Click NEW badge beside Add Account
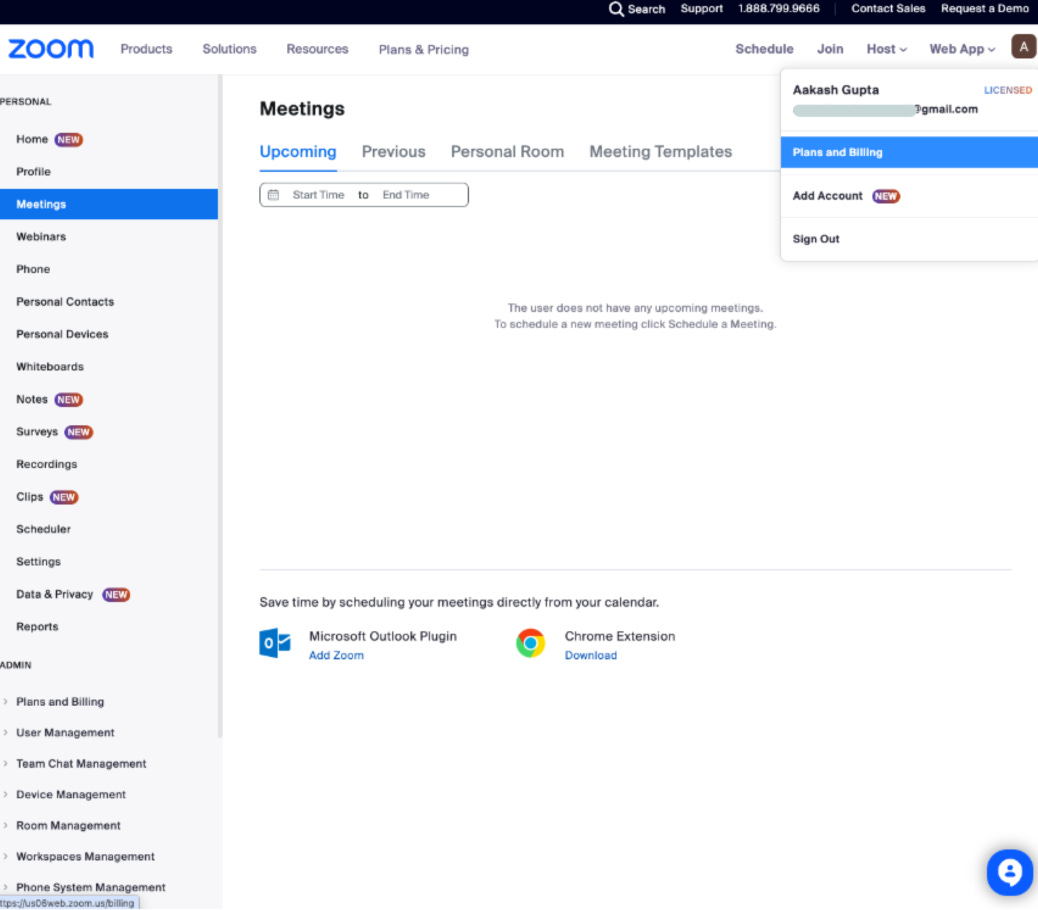1038x910 pixels. point(886,197)
